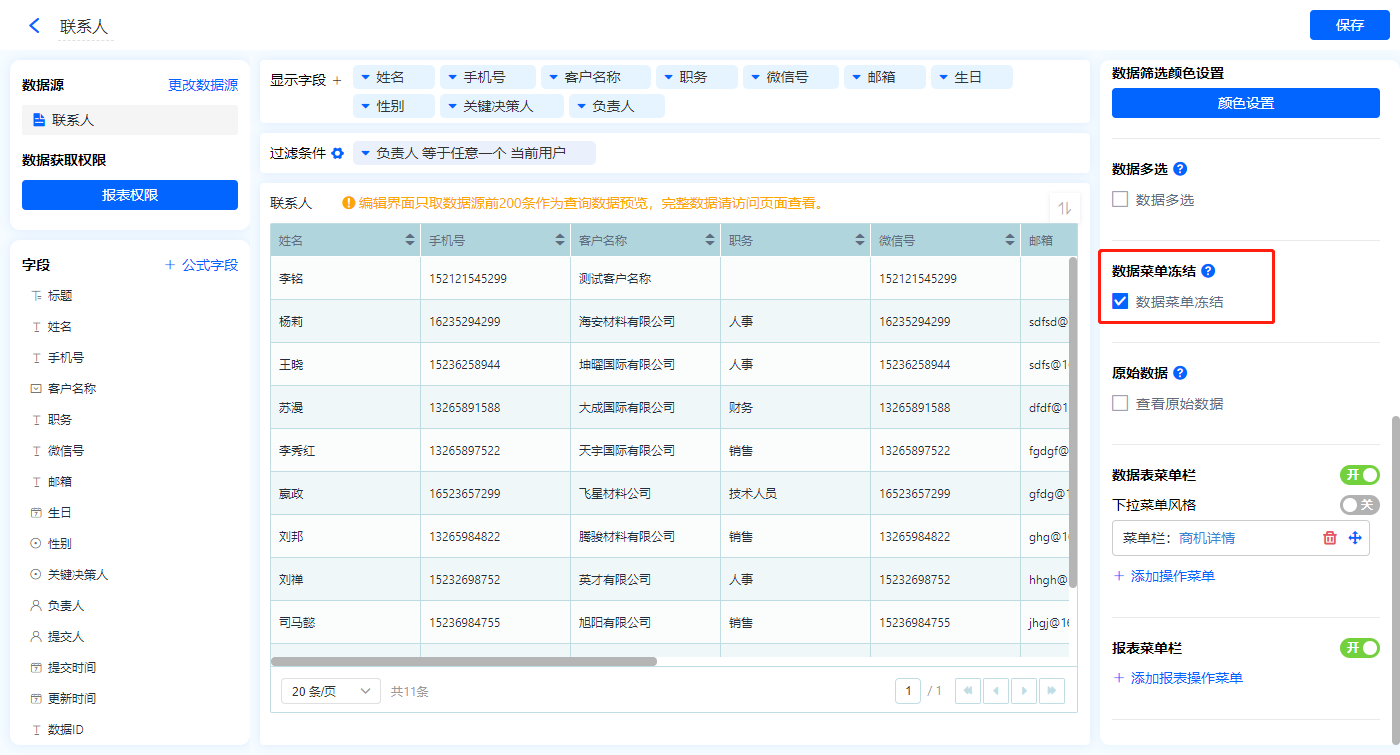Screen dimensions: 1400x755
Task: Click the move handle icon for 商机详情
Action: (x=1355, y=538)
